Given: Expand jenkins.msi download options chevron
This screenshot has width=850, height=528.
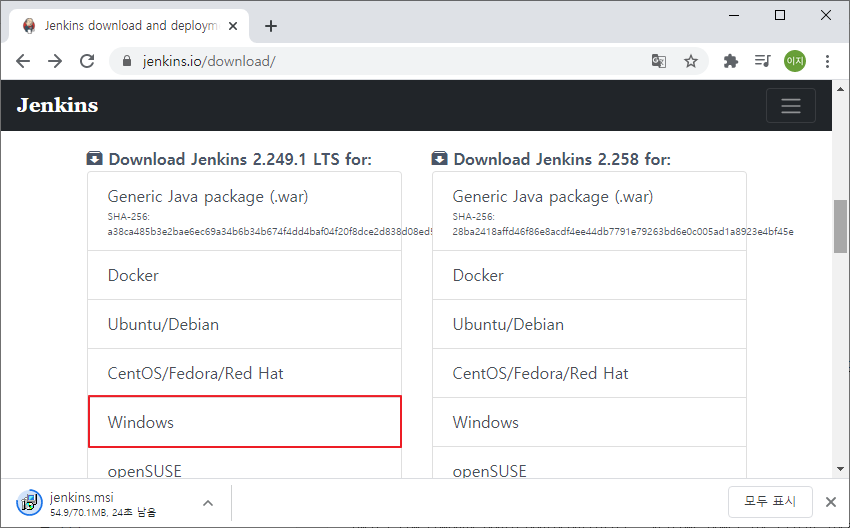Looking at the screenshot, I should tap(208, 503).
